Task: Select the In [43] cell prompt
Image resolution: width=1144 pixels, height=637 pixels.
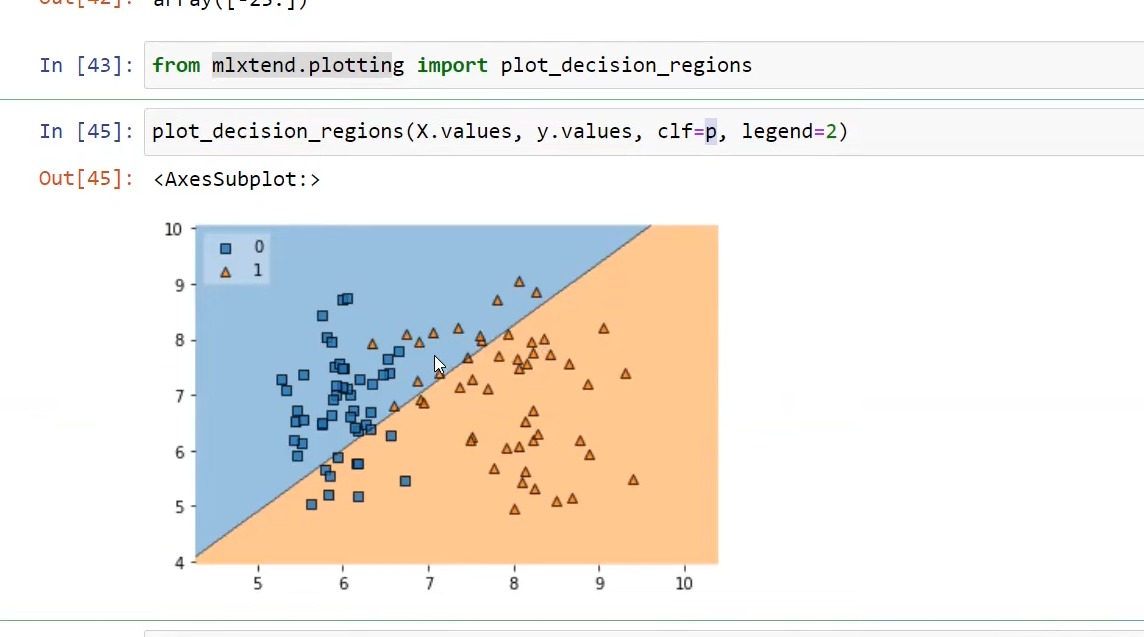Action: (x=86, y=66)
